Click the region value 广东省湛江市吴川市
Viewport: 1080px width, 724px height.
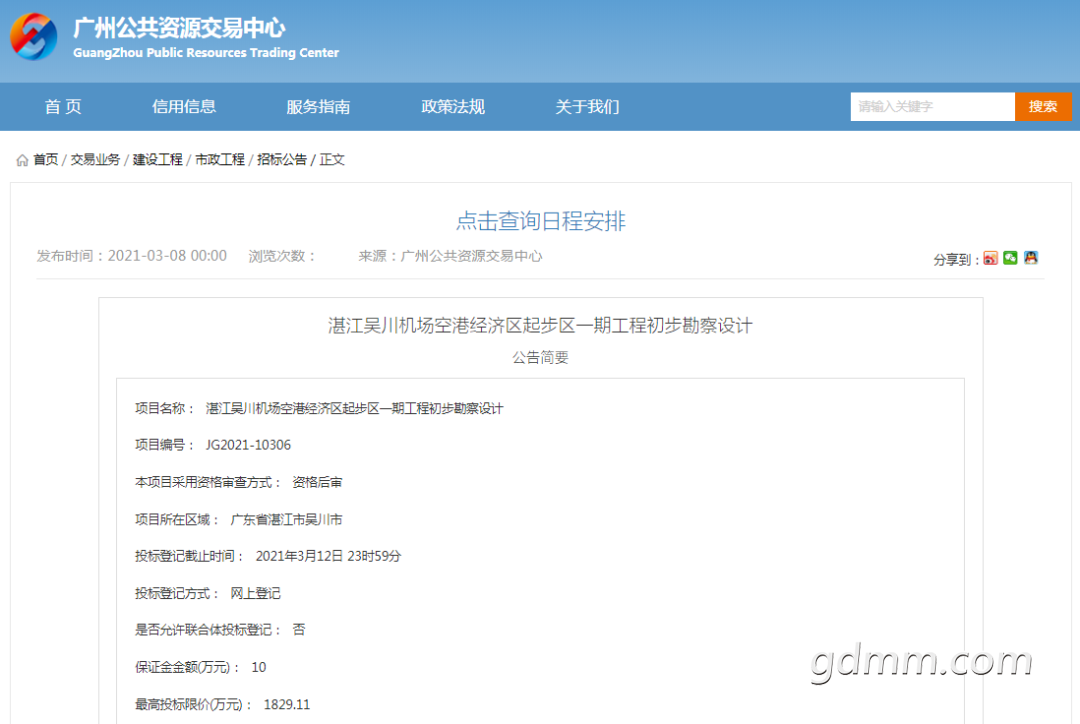[x=287, y=519]
